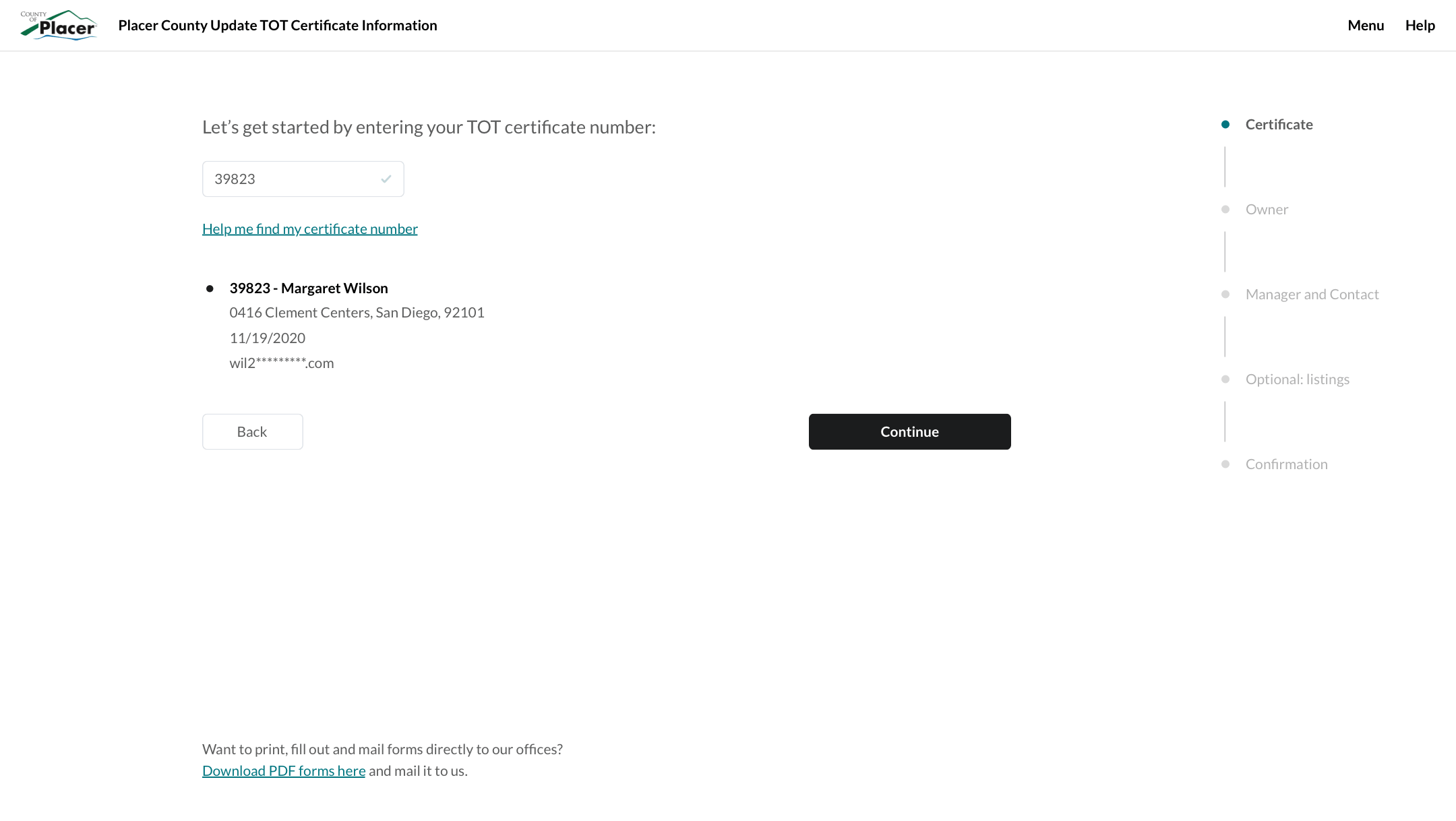Select the Owner step label
Viewport: 1456px width, 821px height.
[x=1267, y=210]
